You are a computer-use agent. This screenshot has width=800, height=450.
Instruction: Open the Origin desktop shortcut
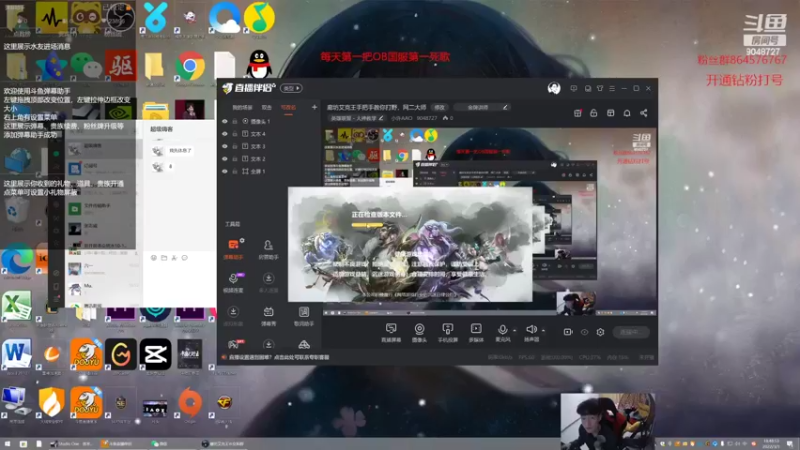tap(190, 403)
